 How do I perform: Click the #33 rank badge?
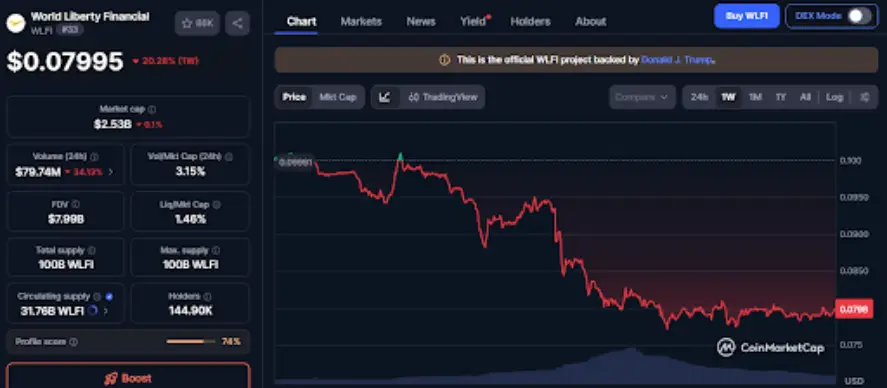pos(70,30)
